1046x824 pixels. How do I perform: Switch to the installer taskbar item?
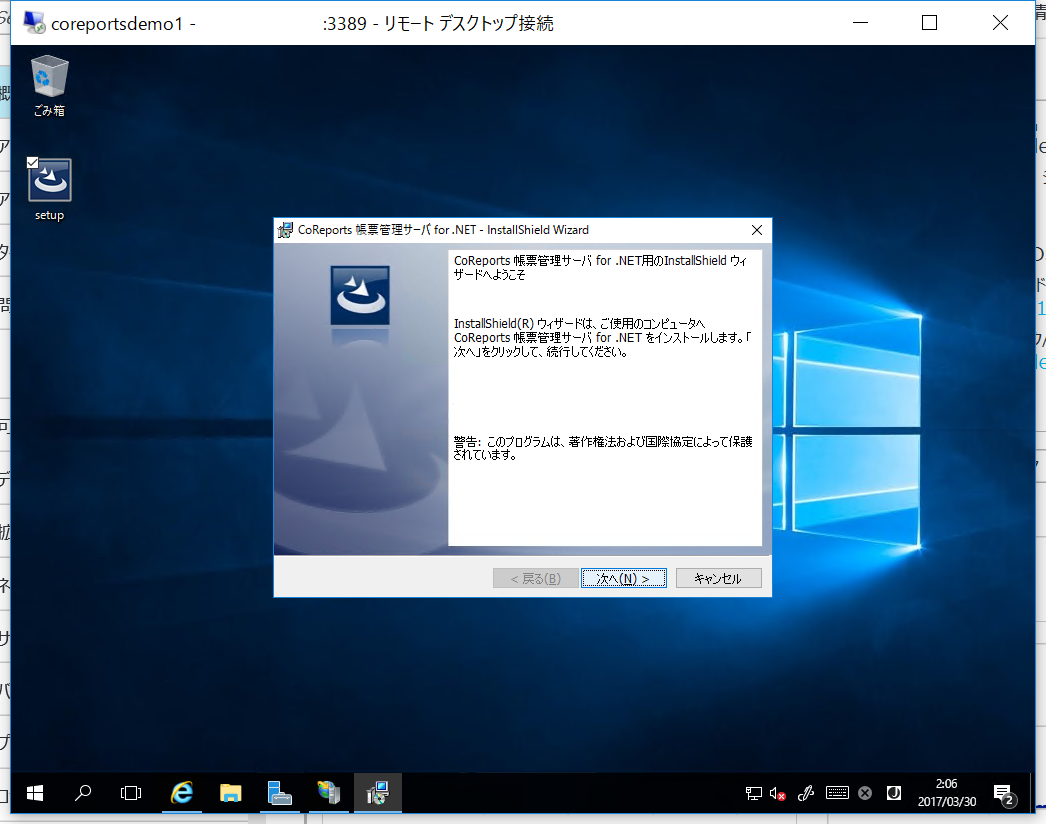click(378, 793)
